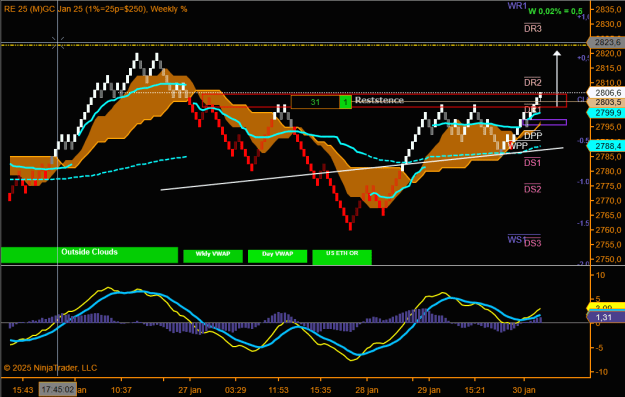This screenshot has height=397, width=625.
Task: Click the '30 jan' date on time axis
Action: coord(524,390)
